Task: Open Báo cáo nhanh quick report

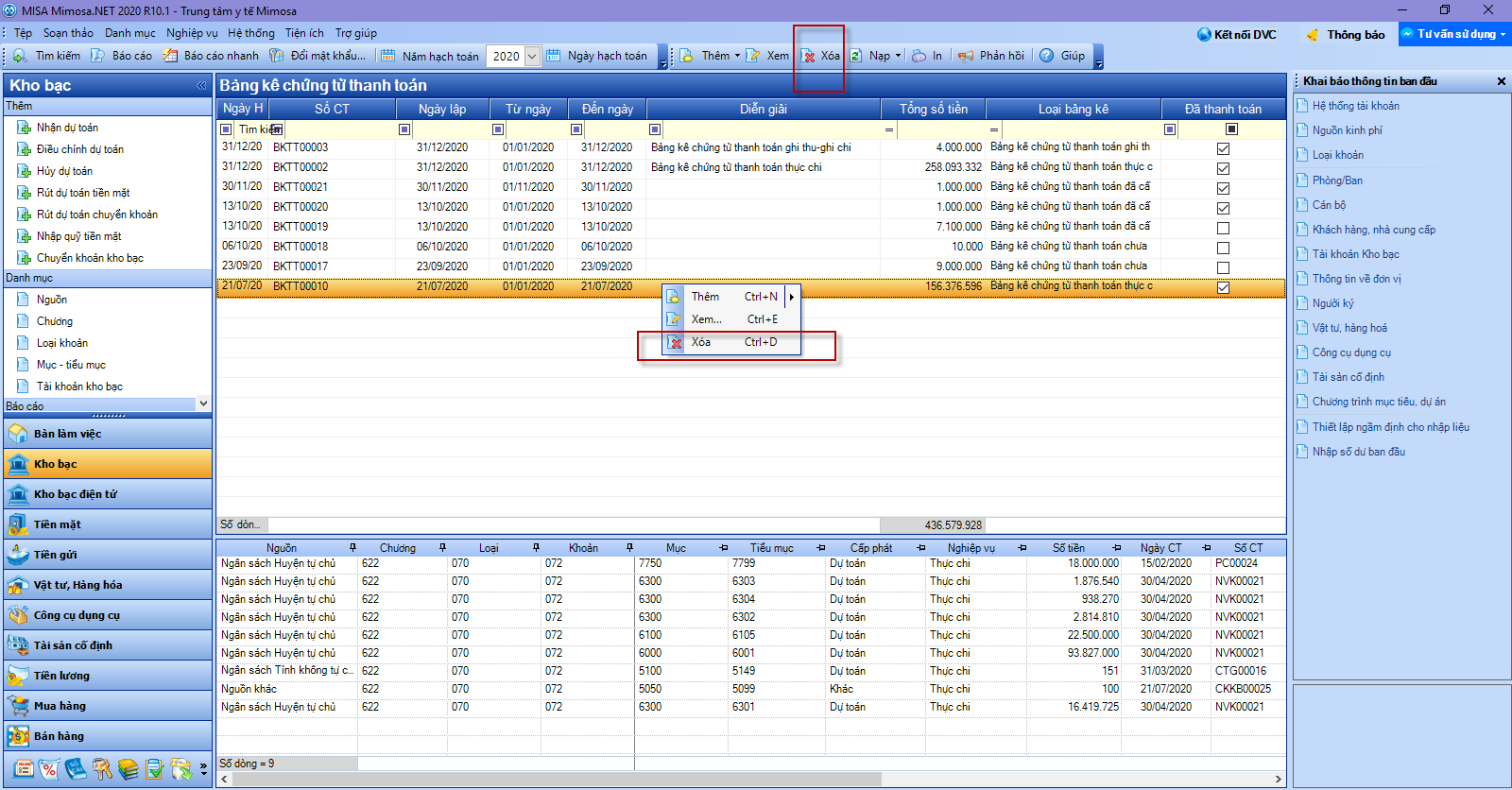Action: [x=210, y=56]
